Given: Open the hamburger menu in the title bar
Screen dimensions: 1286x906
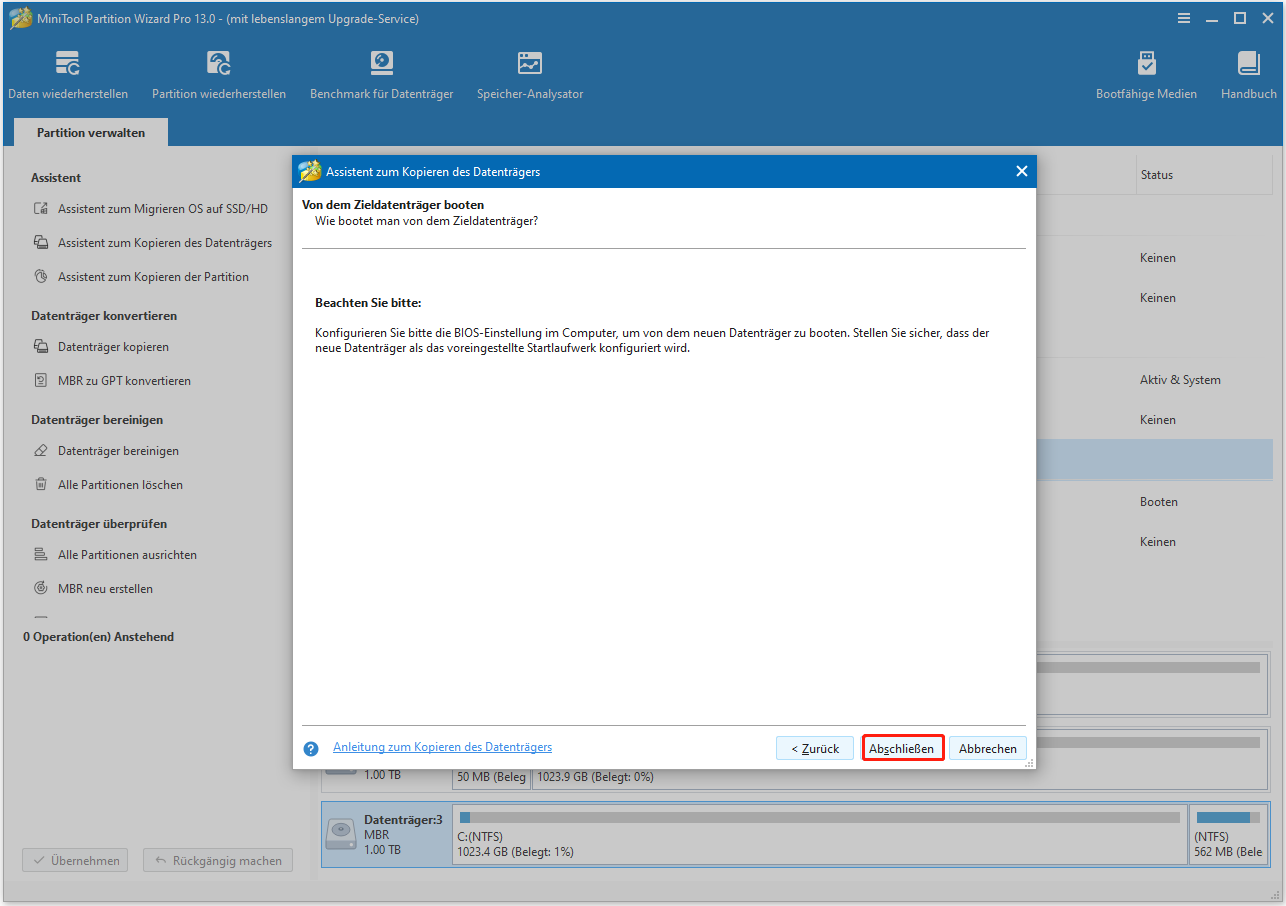Looking at the screenshot, I should [x=1183, y=18].
